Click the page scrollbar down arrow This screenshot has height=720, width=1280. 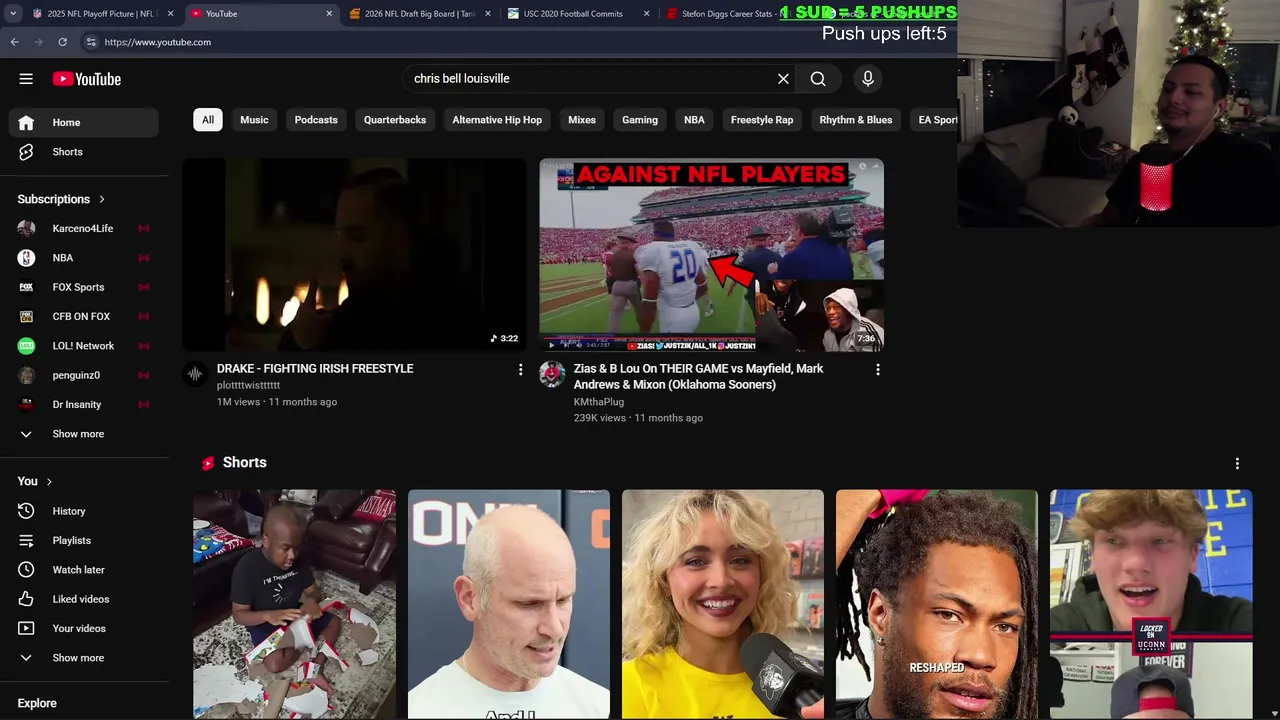[1273, 712]
